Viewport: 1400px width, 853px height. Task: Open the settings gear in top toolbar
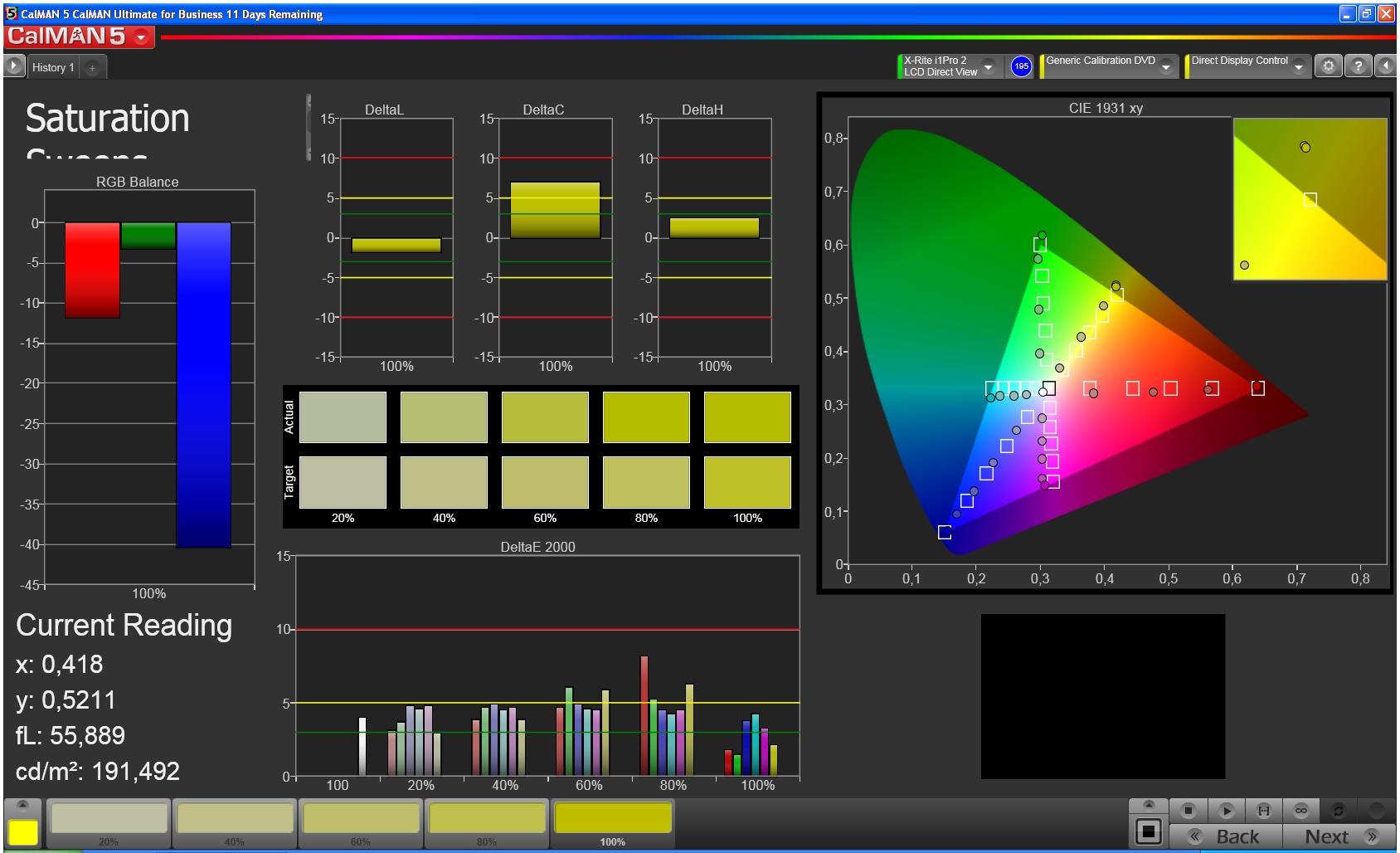(1328, 66)
